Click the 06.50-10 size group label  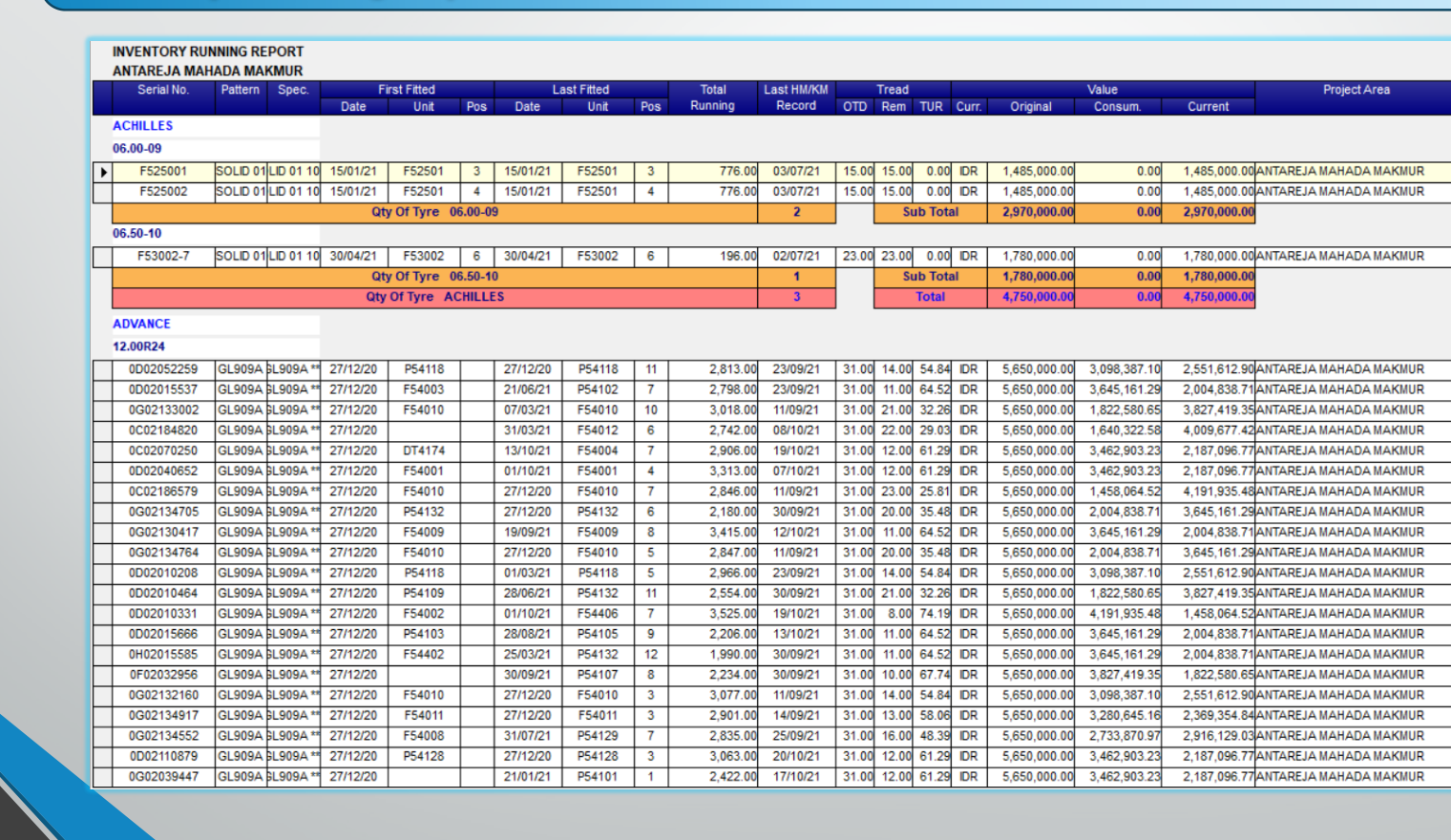[137, 234]
